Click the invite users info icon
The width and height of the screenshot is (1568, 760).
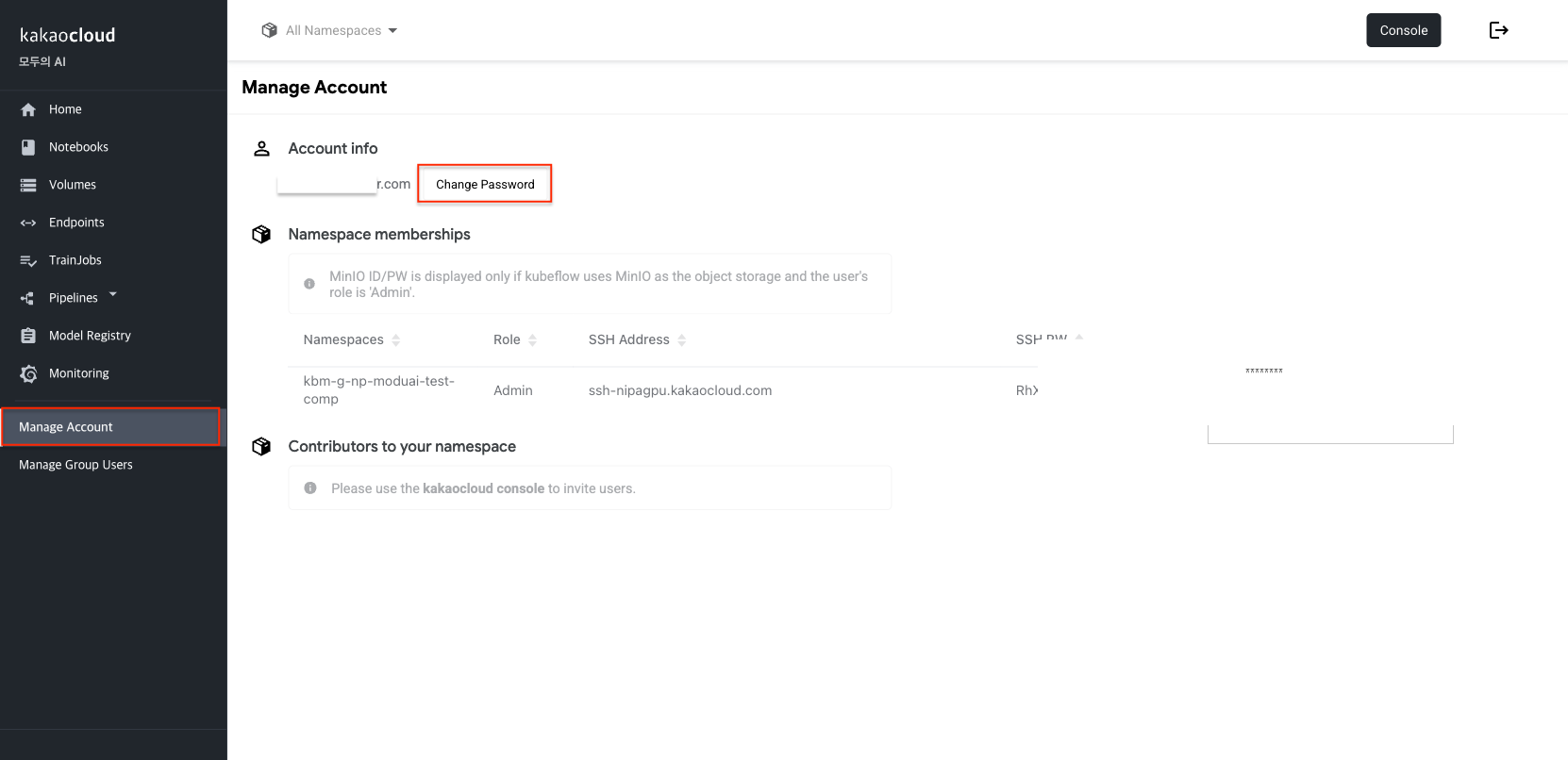(x=310, y=488)
